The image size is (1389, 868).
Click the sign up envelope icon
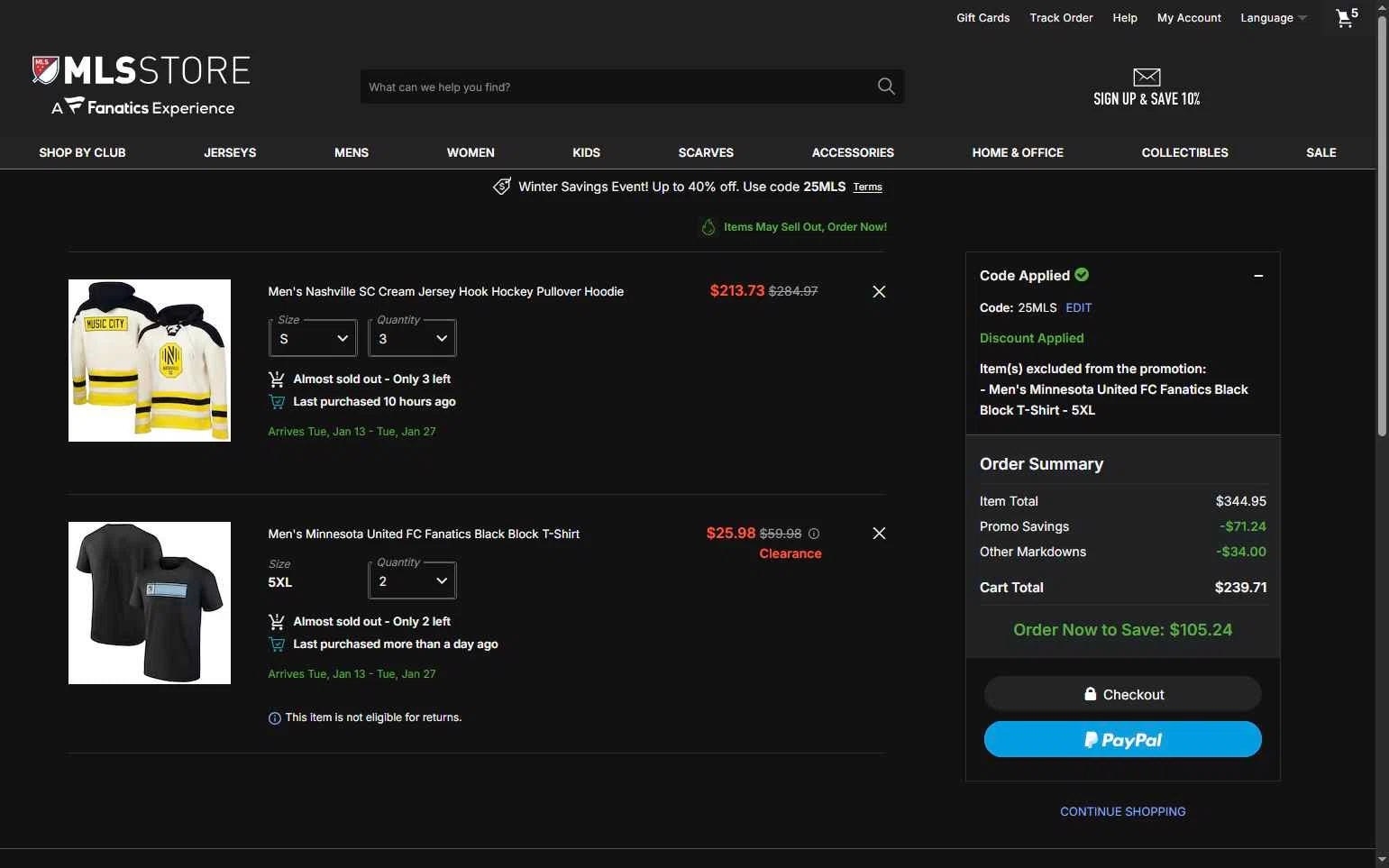1147,77
